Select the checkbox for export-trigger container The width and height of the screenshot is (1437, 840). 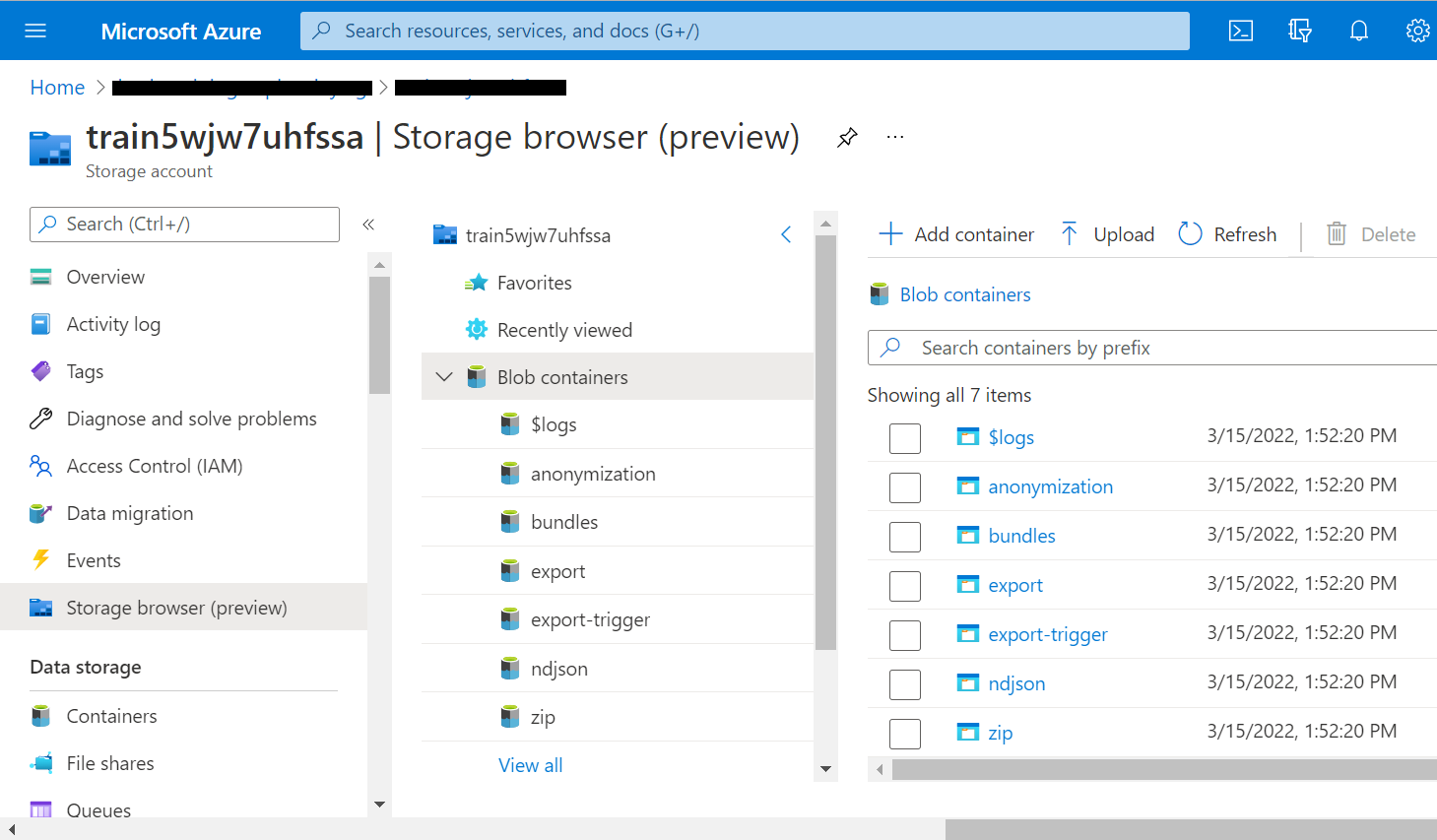pos(905,635)
